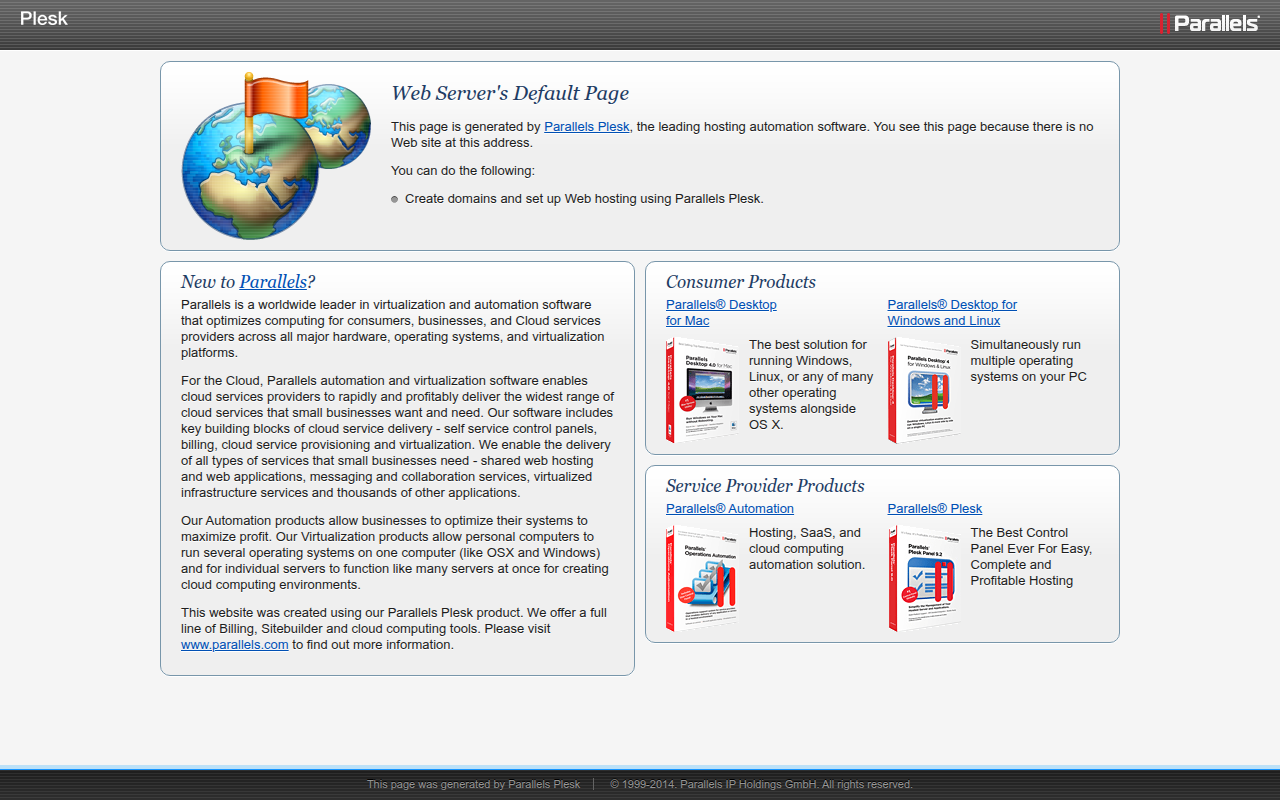Open the Parallels Plesk link in intro

click(x=587, y=127)
